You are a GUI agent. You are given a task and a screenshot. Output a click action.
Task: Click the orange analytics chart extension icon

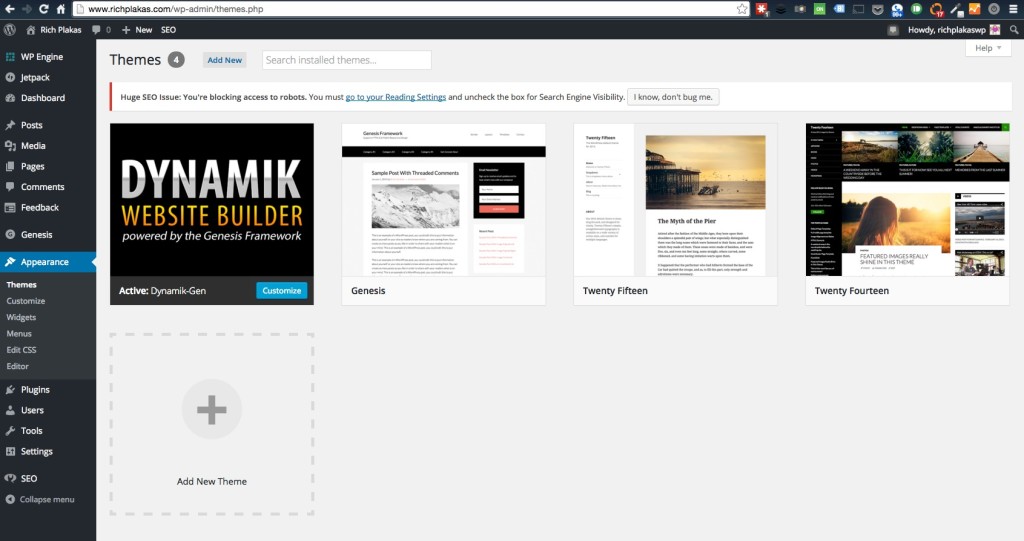pos(974,8)
